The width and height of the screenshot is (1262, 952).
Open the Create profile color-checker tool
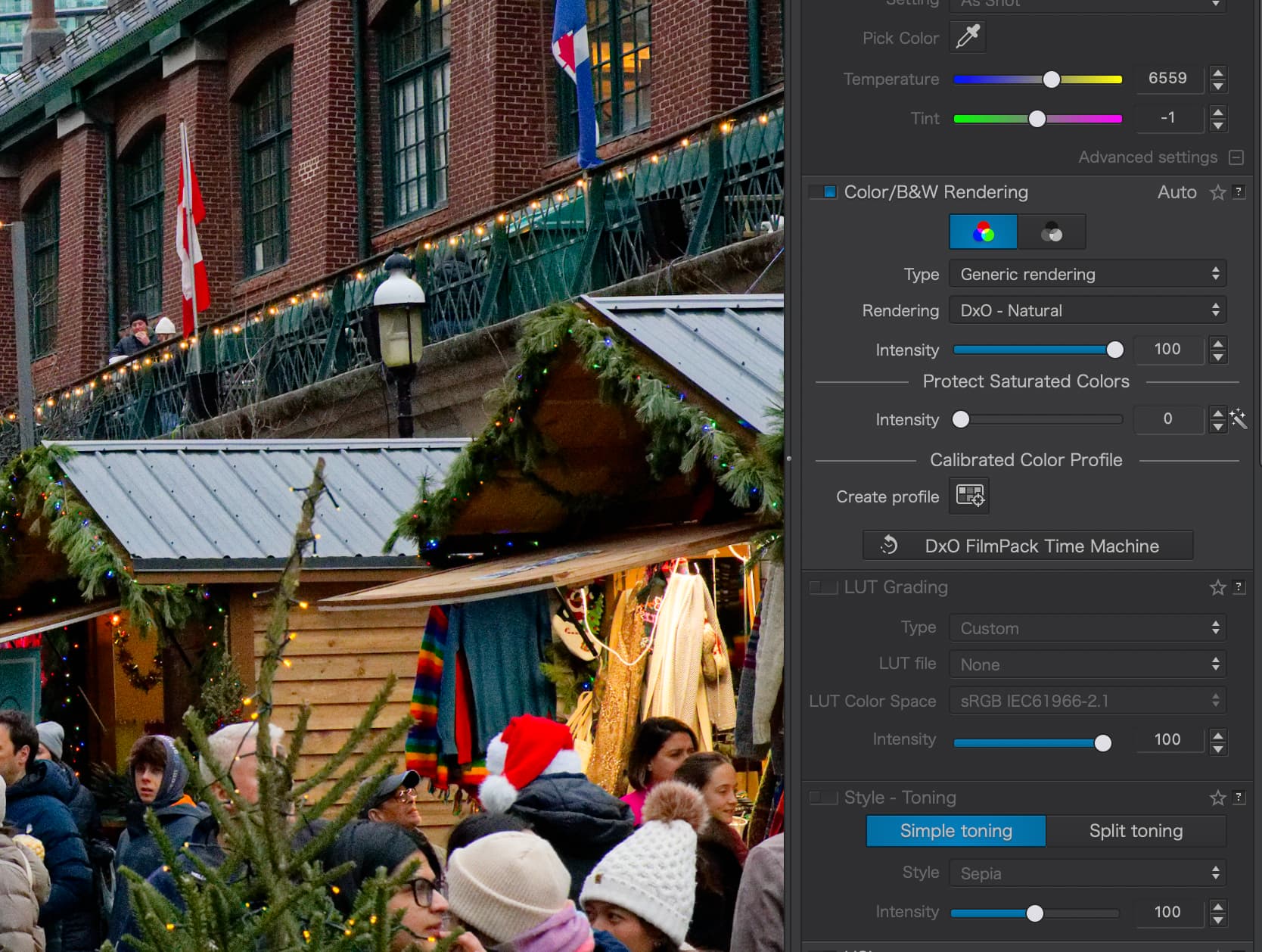(x=968, y=496)
